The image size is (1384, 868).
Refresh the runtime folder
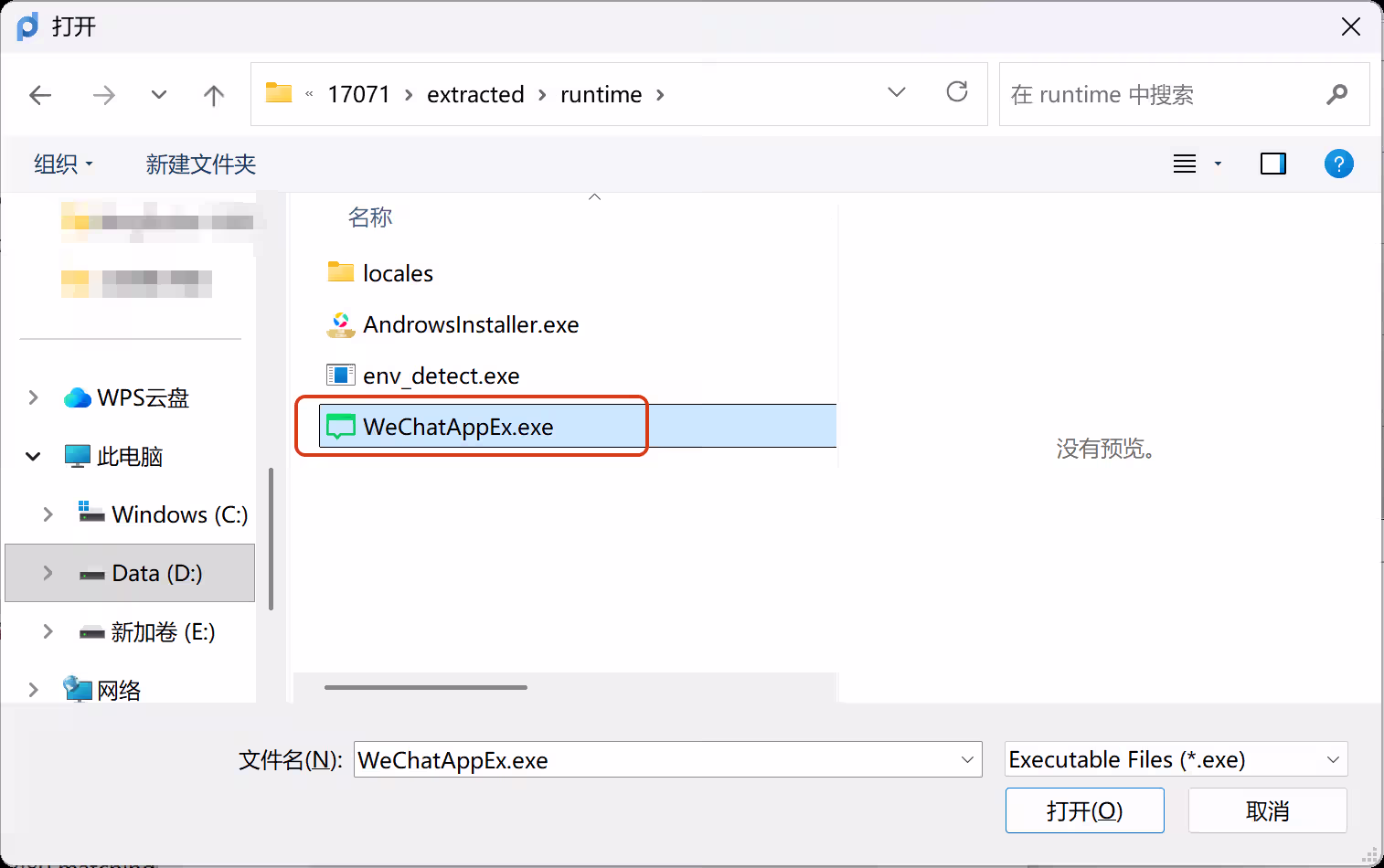click(x=957, y=92)
